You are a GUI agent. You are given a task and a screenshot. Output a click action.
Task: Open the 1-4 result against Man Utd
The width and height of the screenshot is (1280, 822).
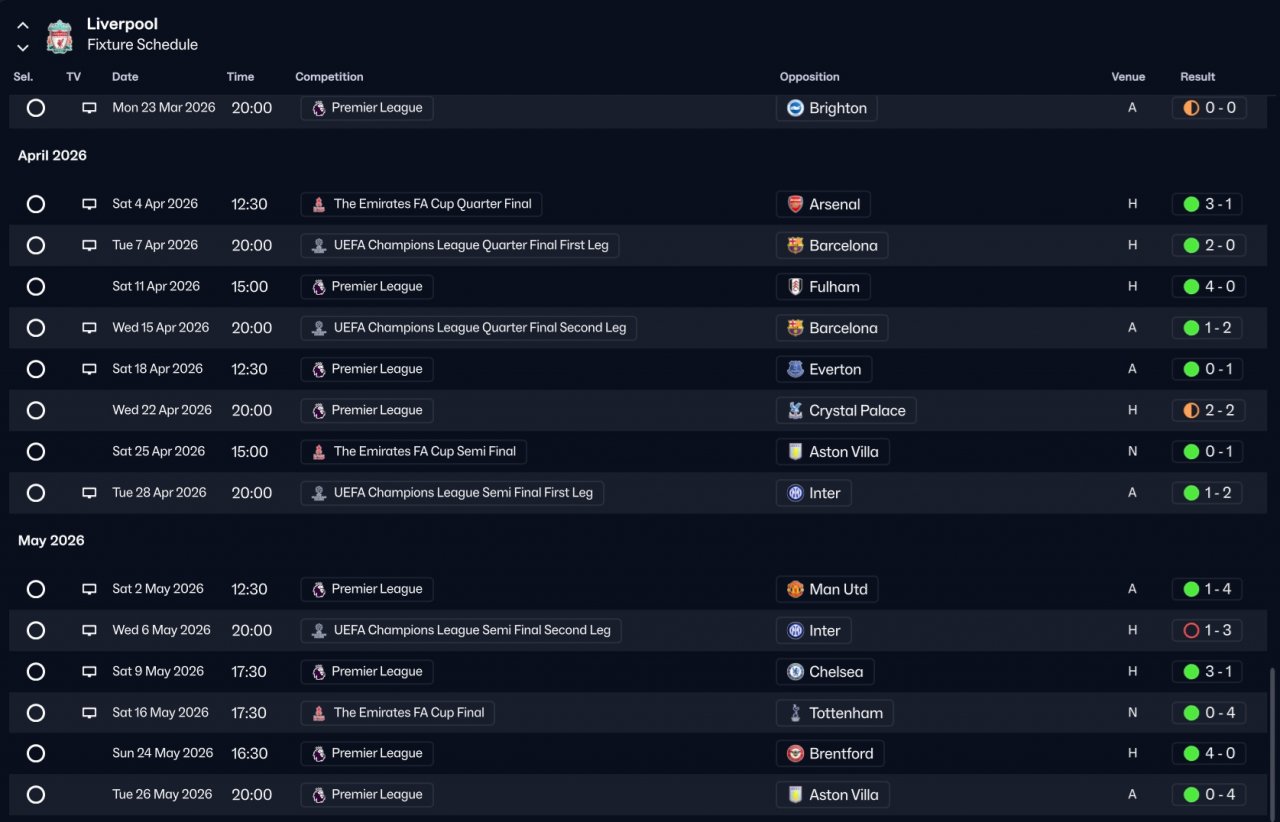click(1207, 589)
